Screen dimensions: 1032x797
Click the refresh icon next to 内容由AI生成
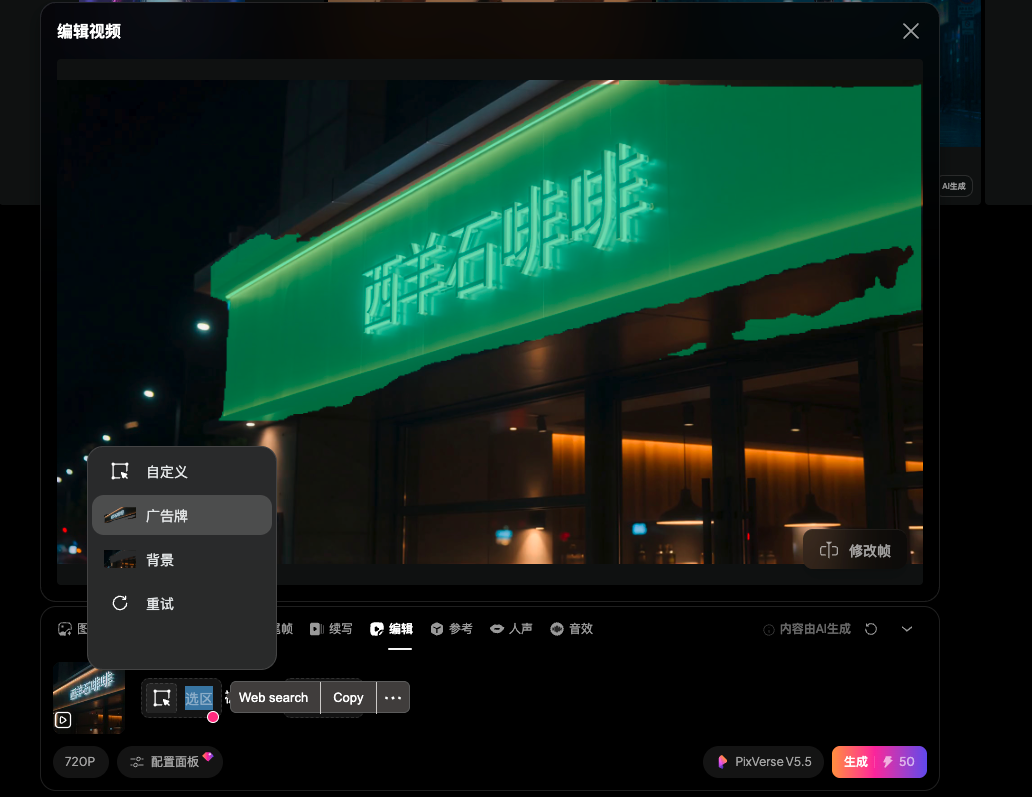[x=871, y=629]
